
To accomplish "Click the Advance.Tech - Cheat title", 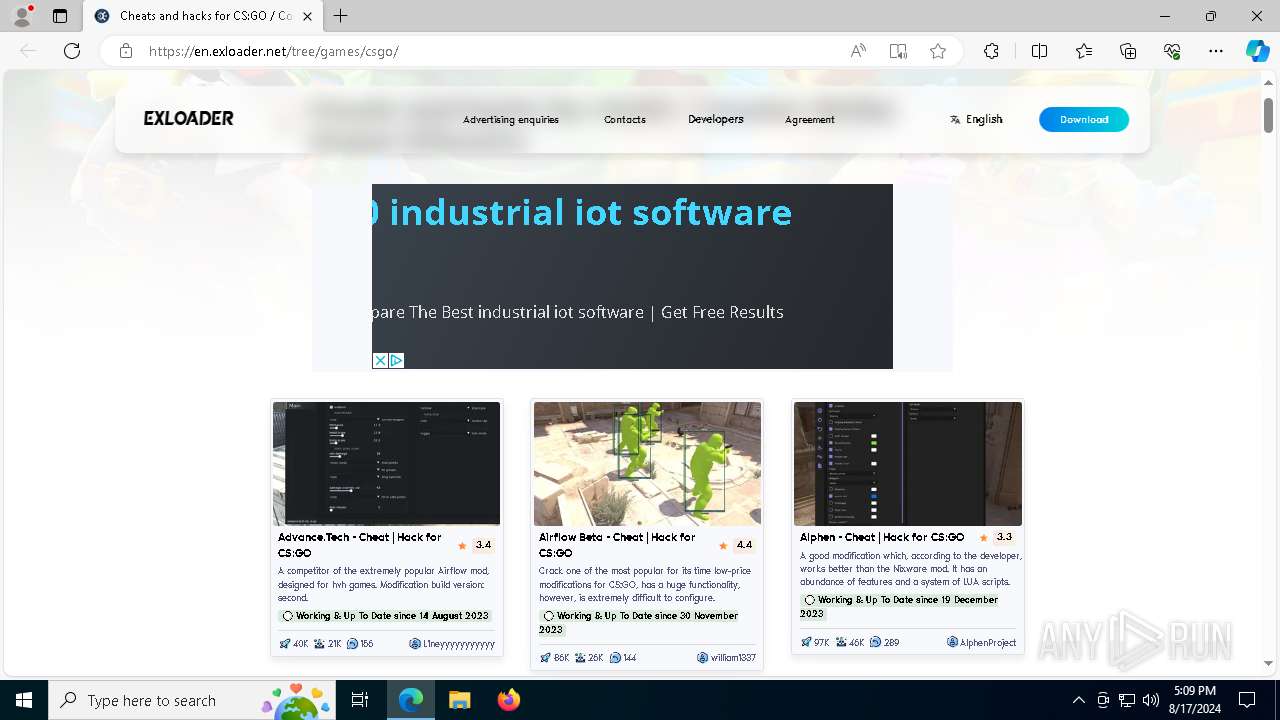I will click(360, 545).
